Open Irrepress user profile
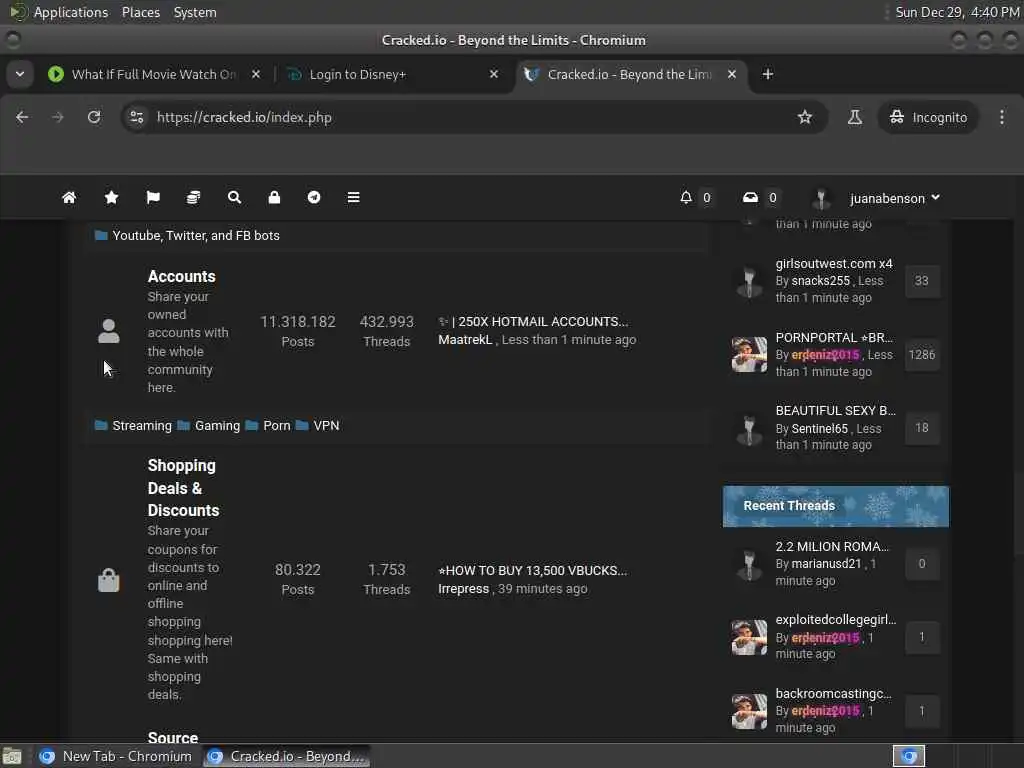Screen dimensions: 1024x768 click(x=463, y=588)
